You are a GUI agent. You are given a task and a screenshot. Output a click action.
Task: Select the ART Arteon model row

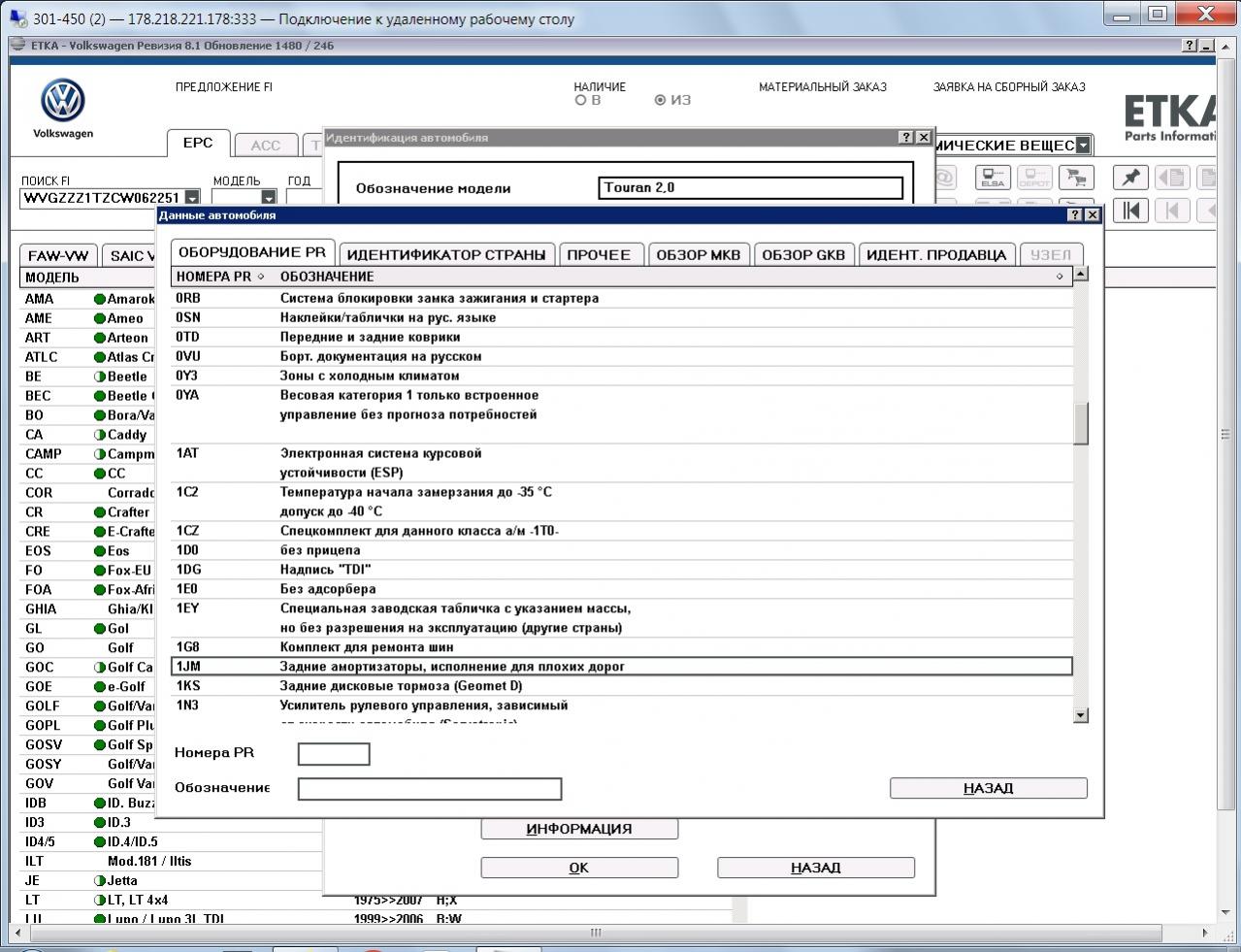pyautogui.click(x=89, y=338)
